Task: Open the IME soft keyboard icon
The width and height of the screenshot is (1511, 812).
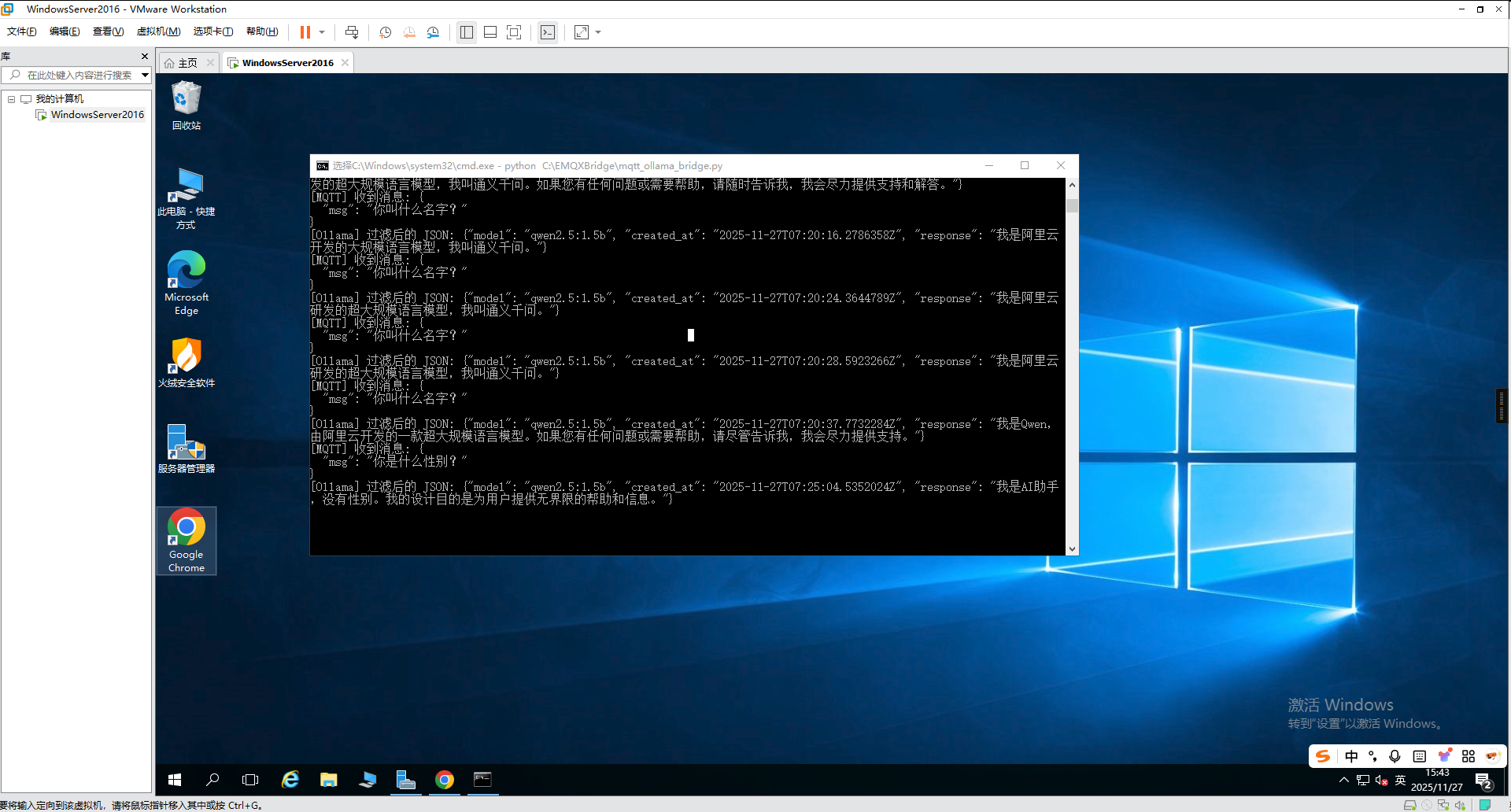Action: (x=1420, y=756)
